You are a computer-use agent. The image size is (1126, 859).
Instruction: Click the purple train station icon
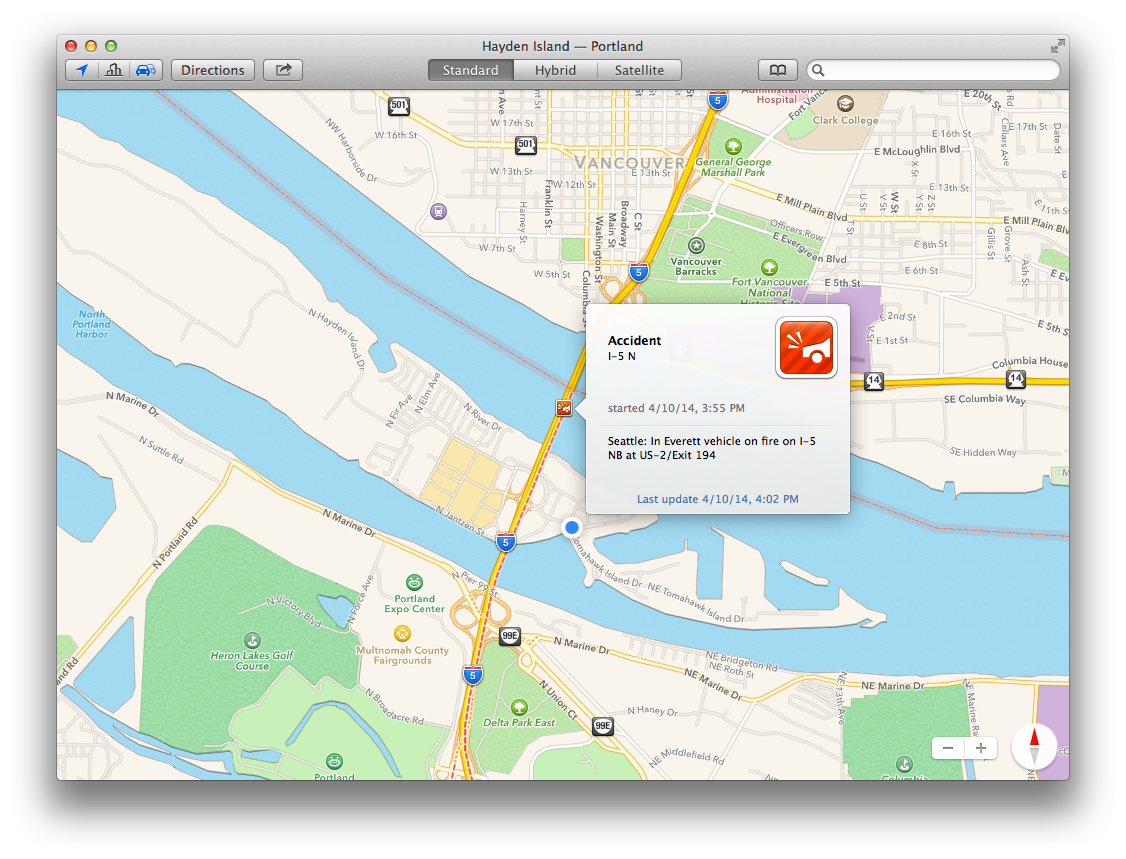click(x=438, y=211)
